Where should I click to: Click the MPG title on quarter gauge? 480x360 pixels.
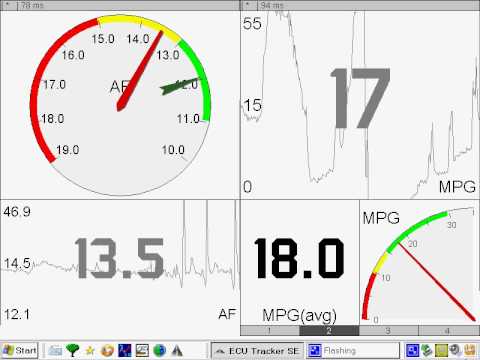381,218
